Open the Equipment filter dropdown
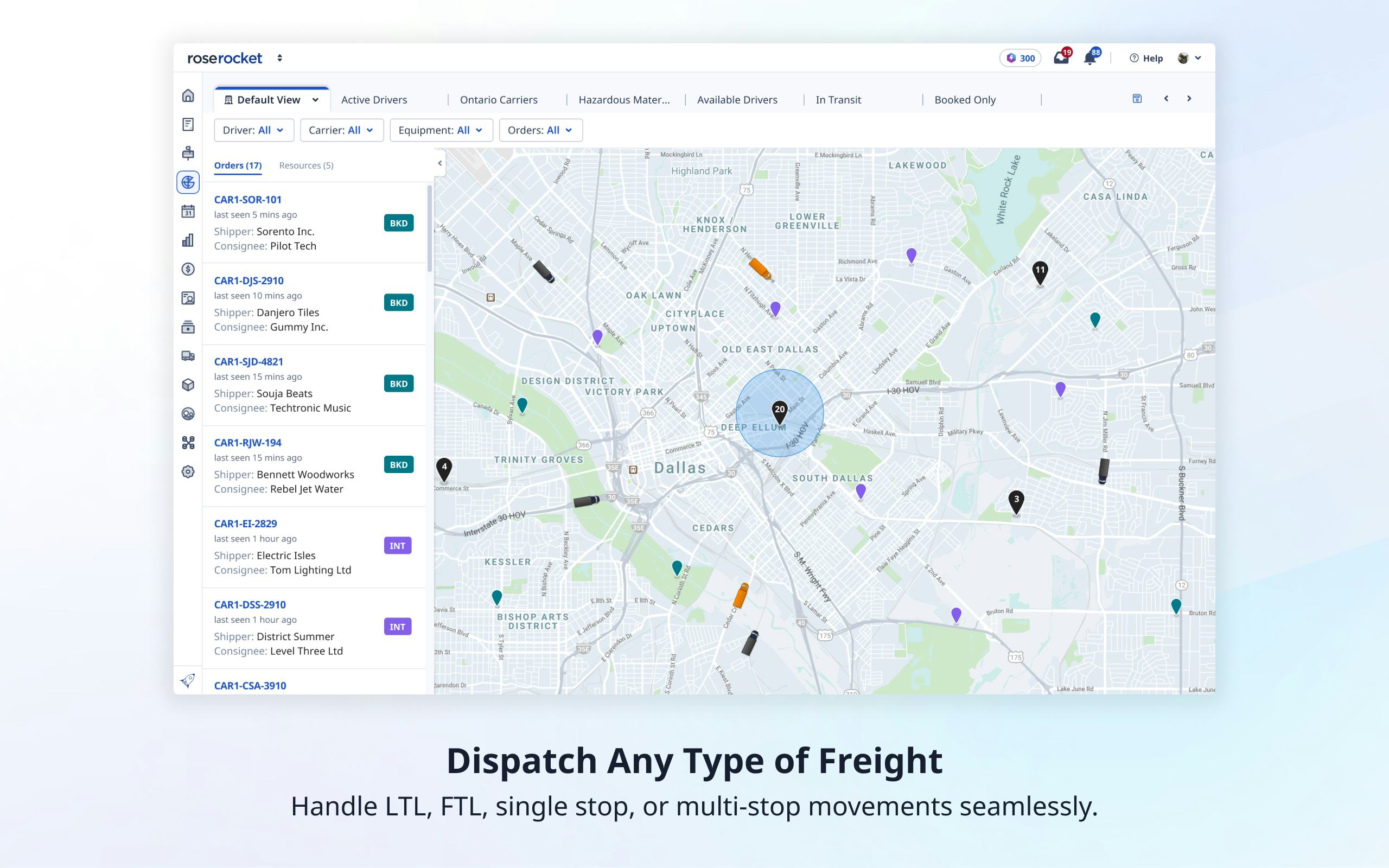This screenshot has height=868, width=1389. pyautogui.click(x=440, y=130)
